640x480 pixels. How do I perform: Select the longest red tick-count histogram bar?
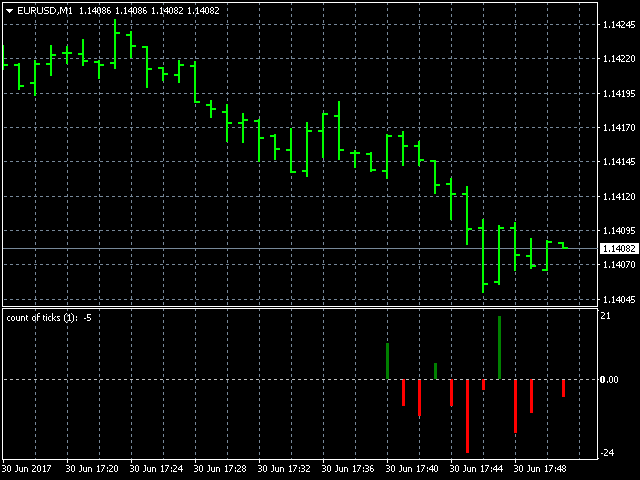click(x=467, y=416)
